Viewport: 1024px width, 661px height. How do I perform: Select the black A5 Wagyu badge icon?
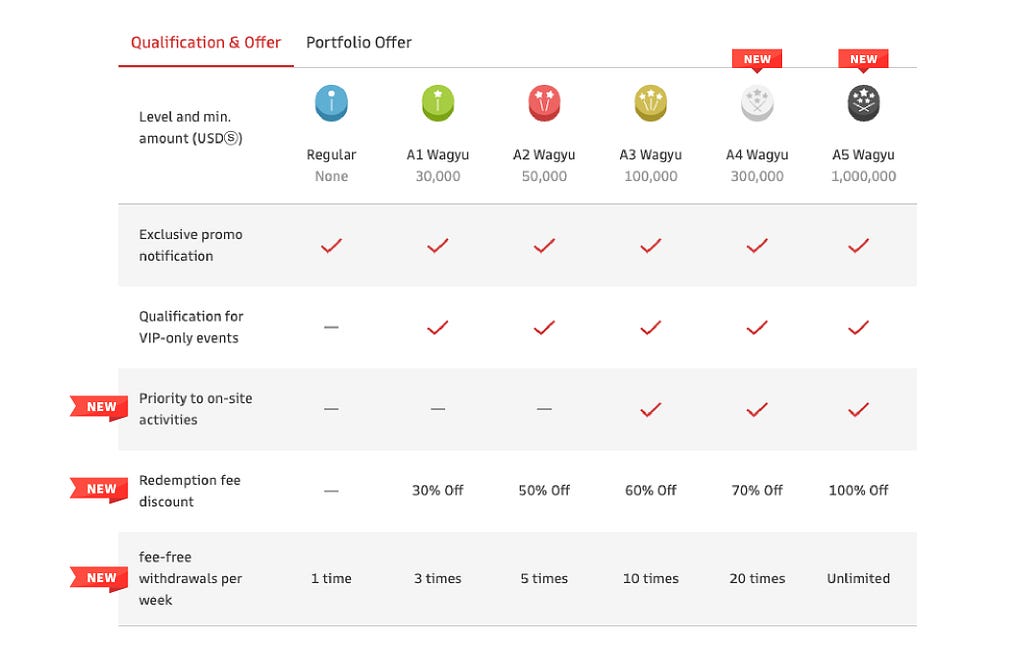(863, 103)
